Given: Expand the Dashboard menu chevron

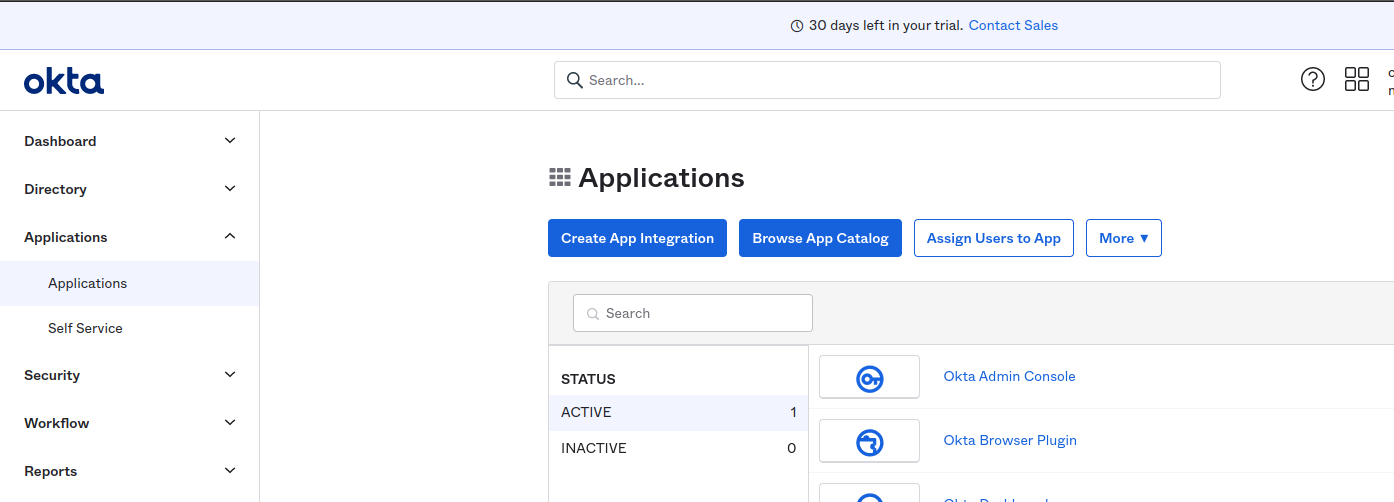Looking at the screenshot, I should click(230, 141).
